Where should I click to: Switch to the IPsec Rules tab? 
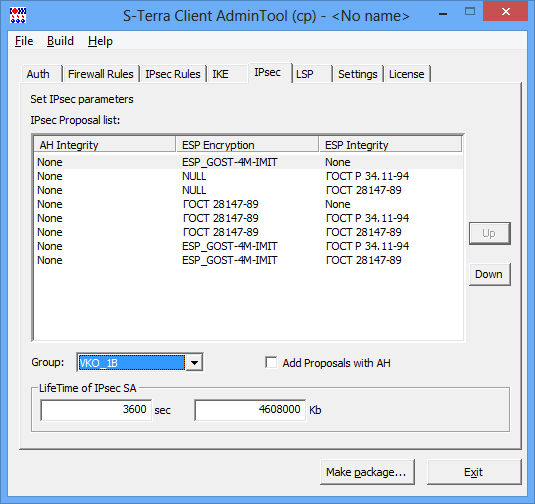[173, 74]
